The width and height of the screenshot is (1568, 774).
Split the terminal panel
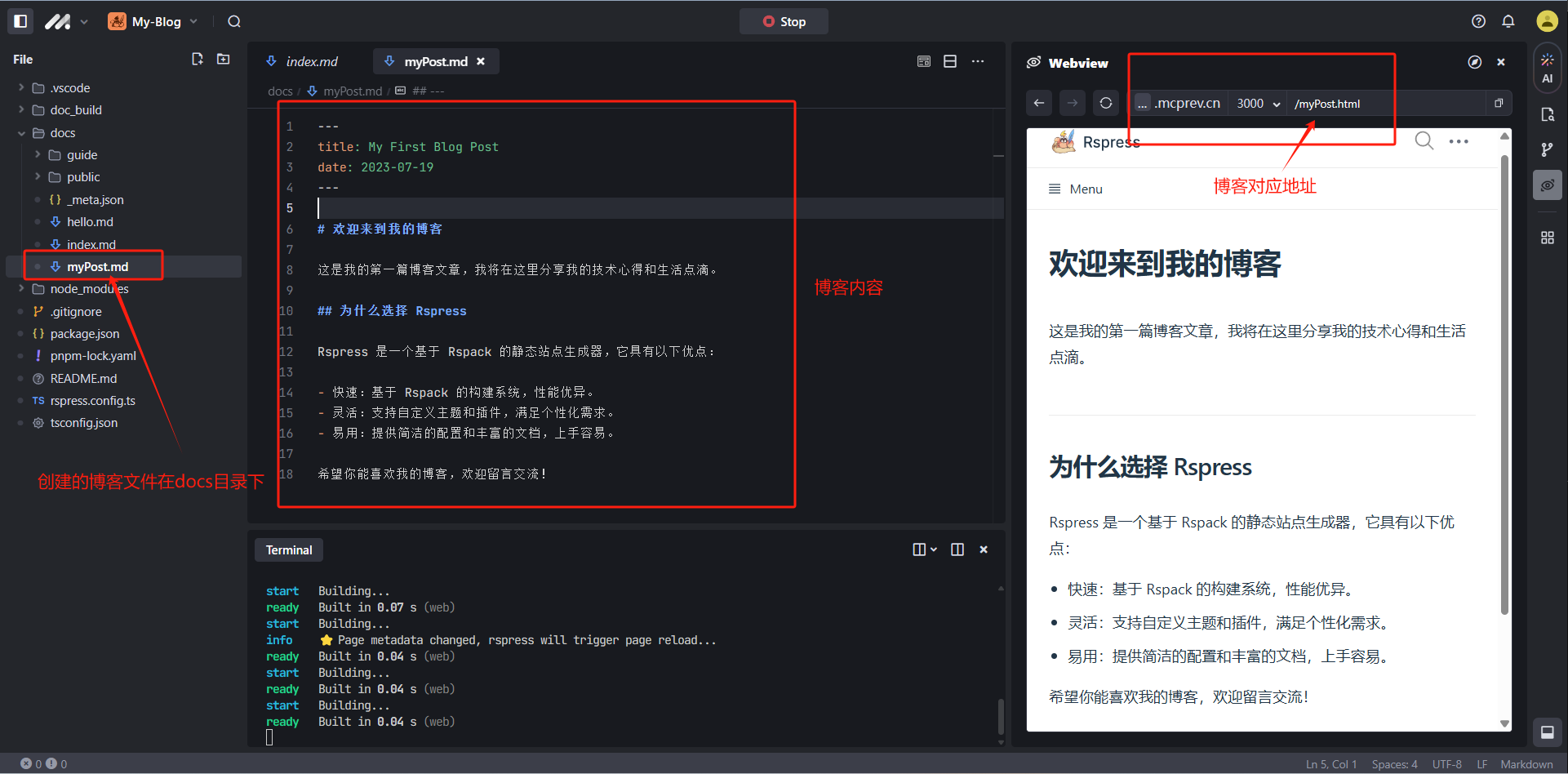click(x=957, y=549)
